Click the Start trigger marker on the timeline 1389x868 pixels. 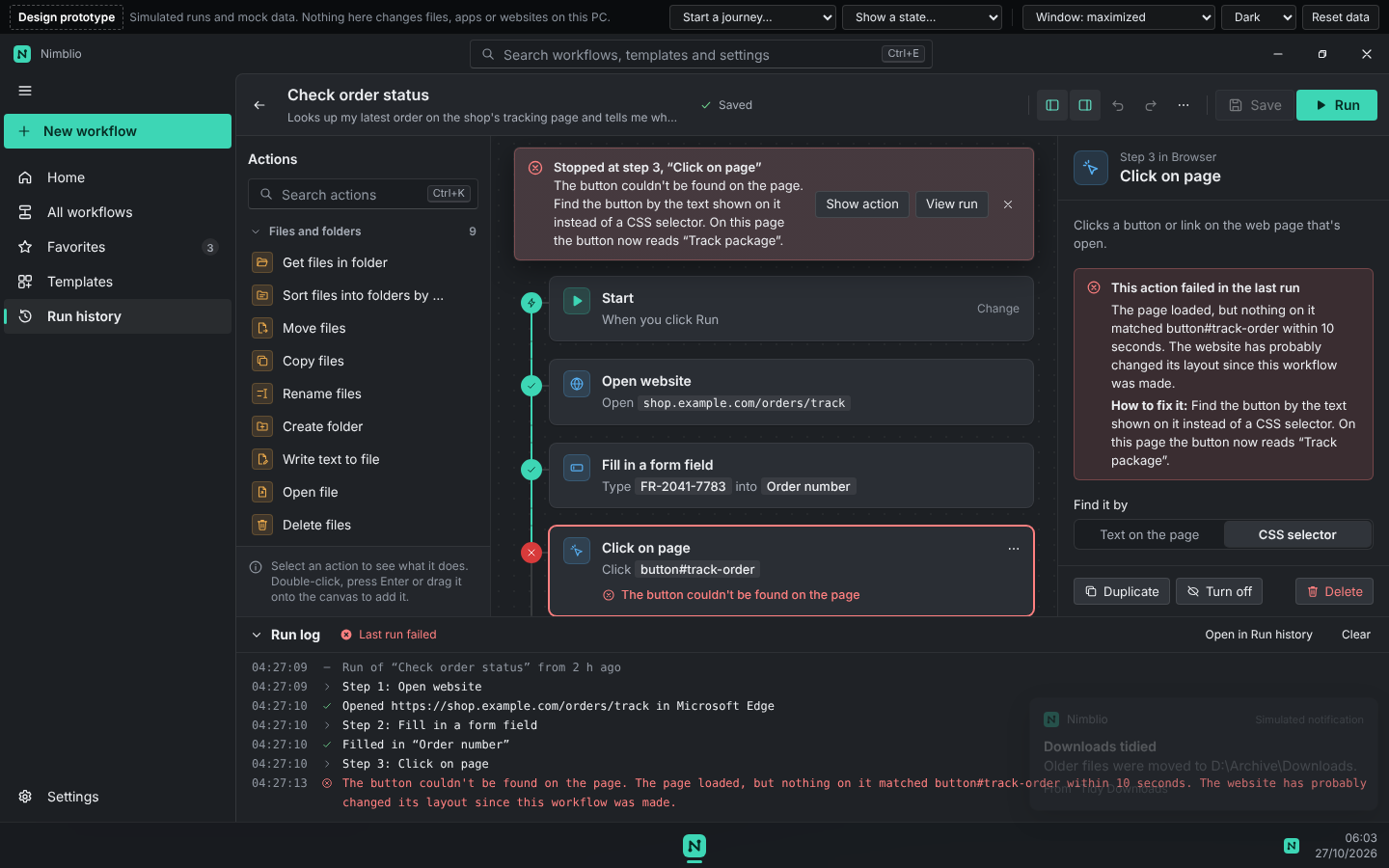pos(531,303)
